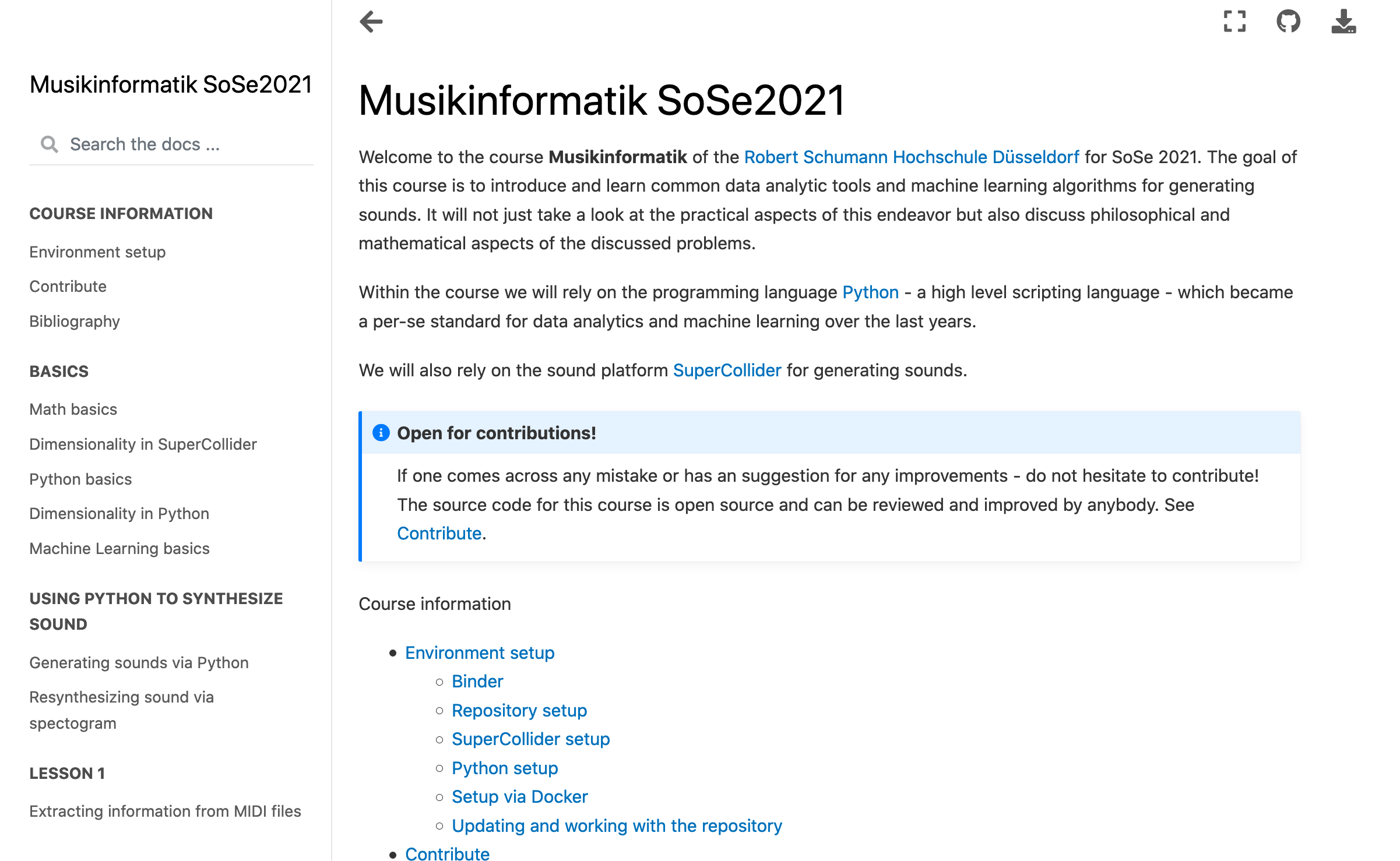Screen dimensions: 1400x861
Task: Click inside the Search the docs field
Action: click(x=169, y=143)
